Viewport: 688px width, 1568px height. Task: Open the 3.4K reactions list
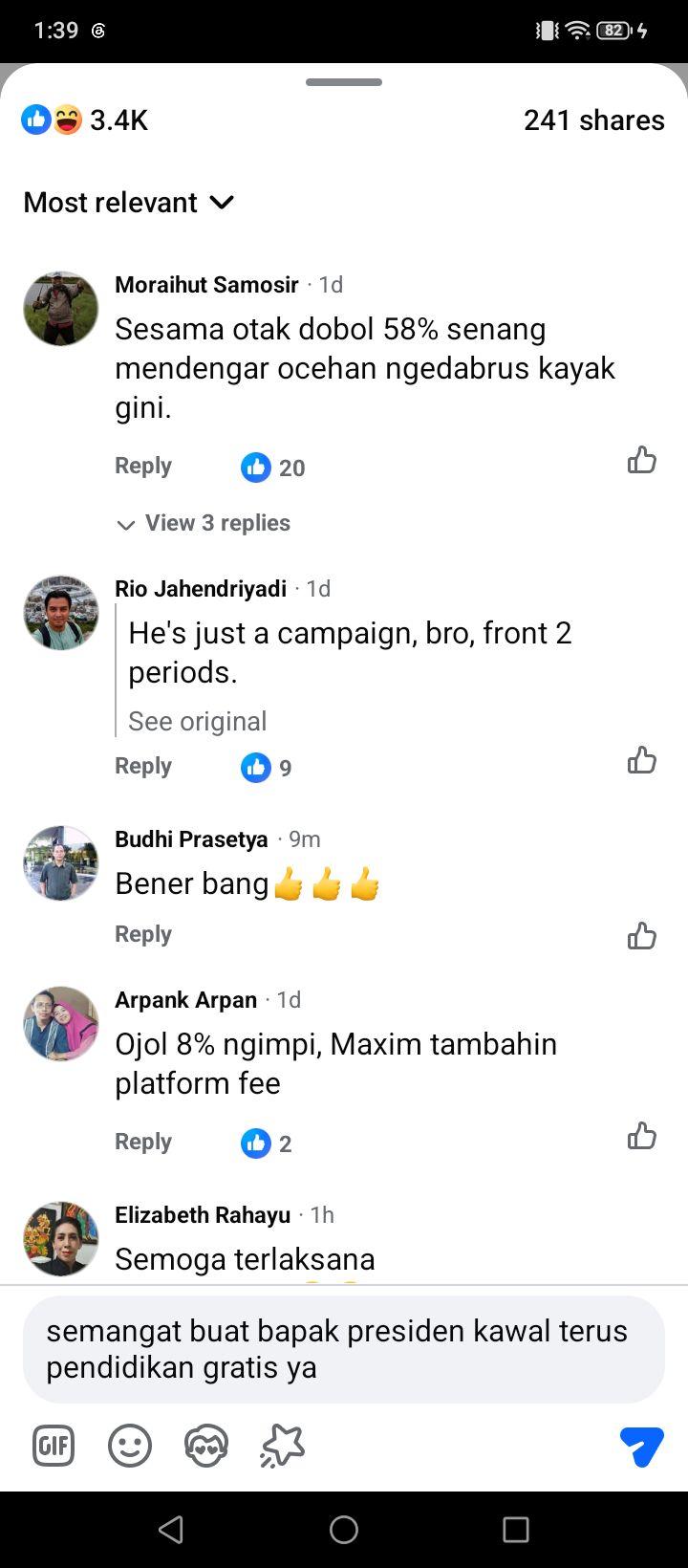86,120
